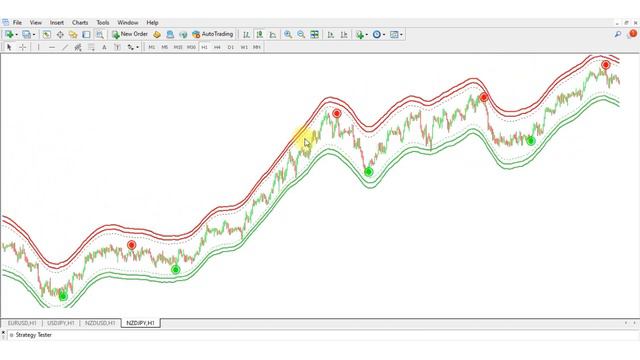Select the Fibonacci retracement tool
640x360 pixels.
(91, 47)
